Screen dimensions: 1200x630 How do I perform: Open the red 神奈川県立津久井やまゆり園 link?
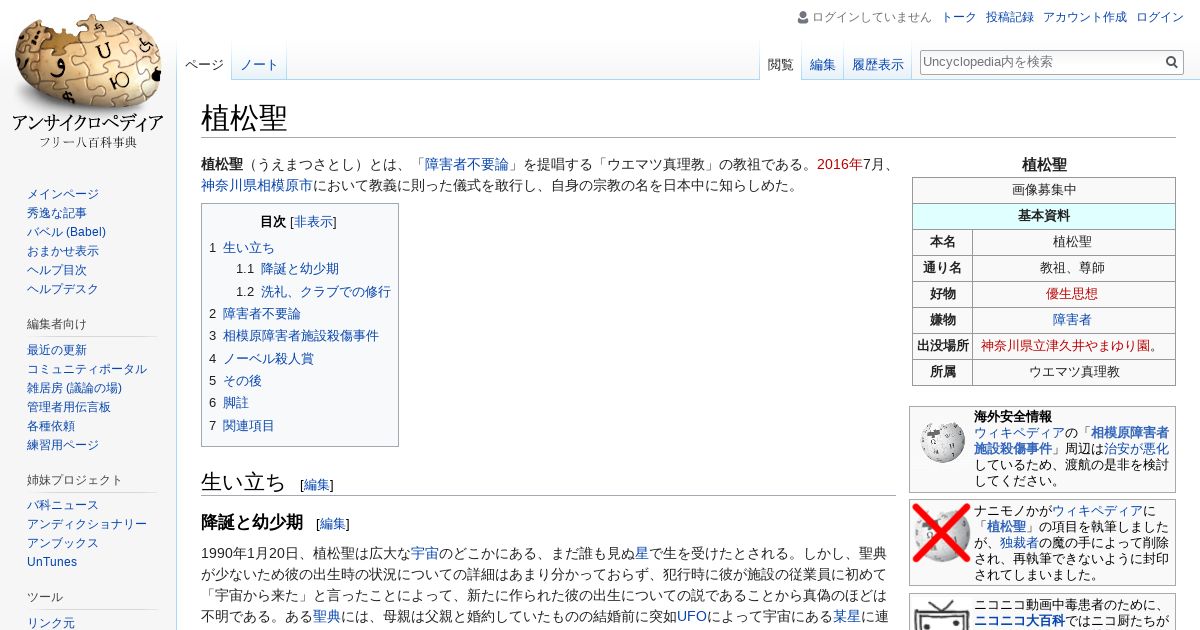1065,346
